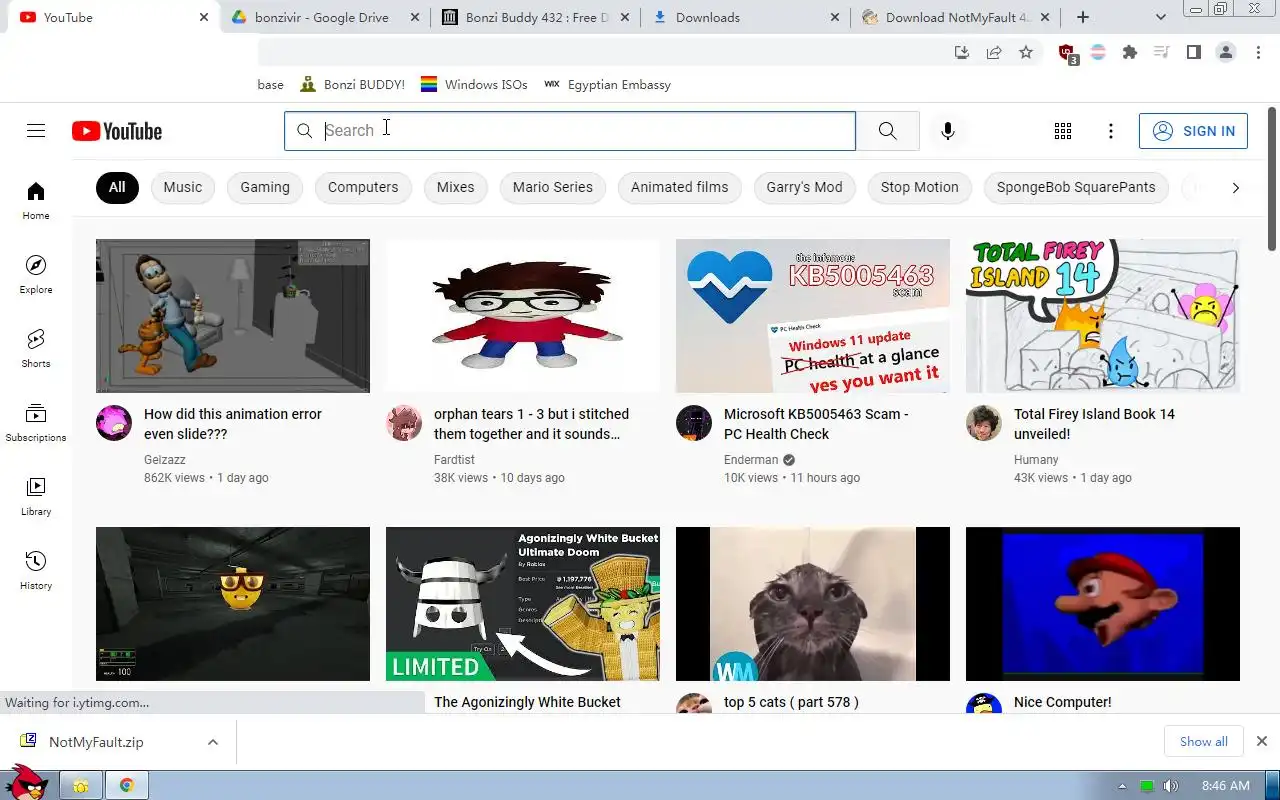Open History in sidebar
Screen dimensions: 1280x800
tap(36, 570)
